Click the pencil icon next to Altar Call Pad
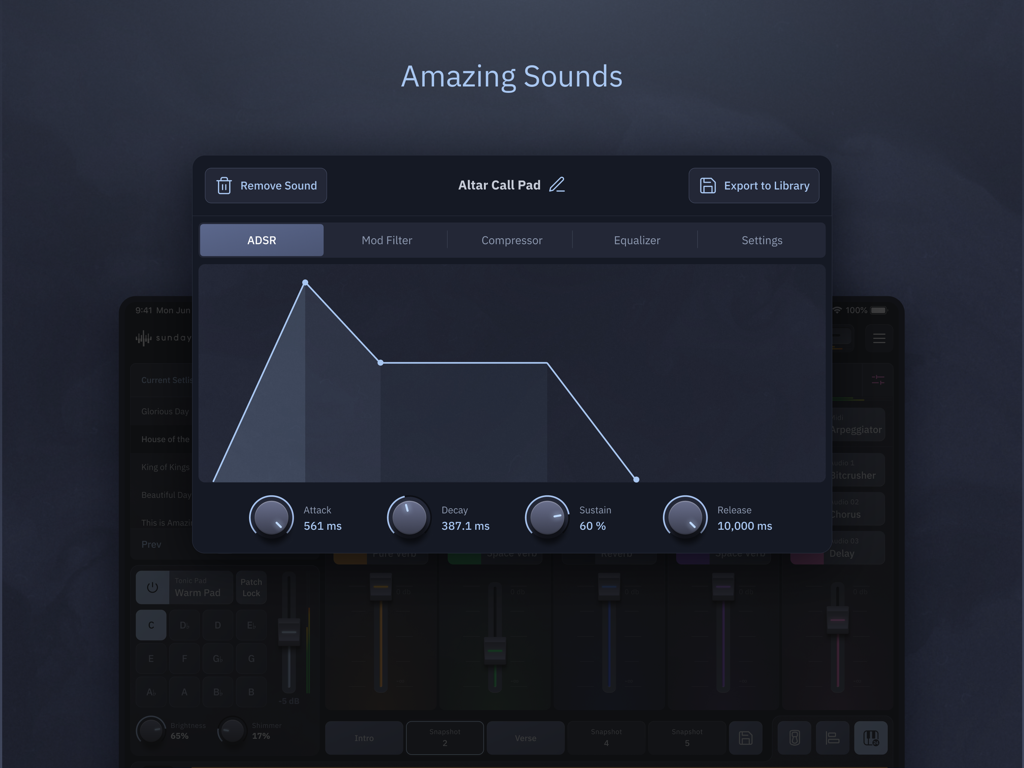 558,184
